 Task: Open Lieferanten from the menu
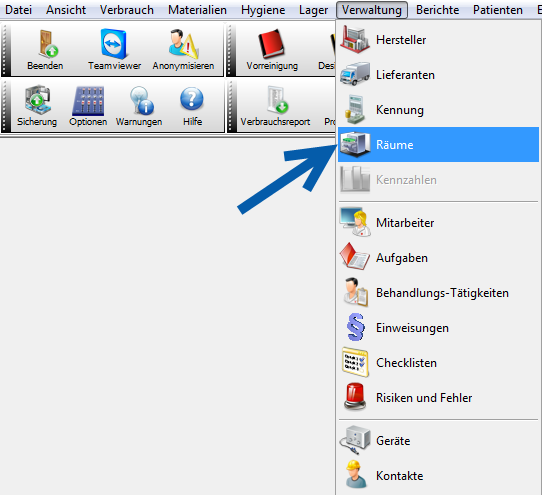438,75
